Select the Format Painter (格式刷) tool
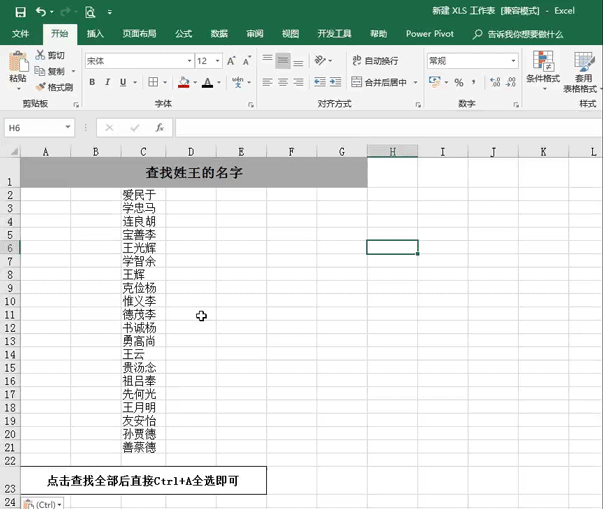Viewport: 603px width, 509px height. click(54, 87)
